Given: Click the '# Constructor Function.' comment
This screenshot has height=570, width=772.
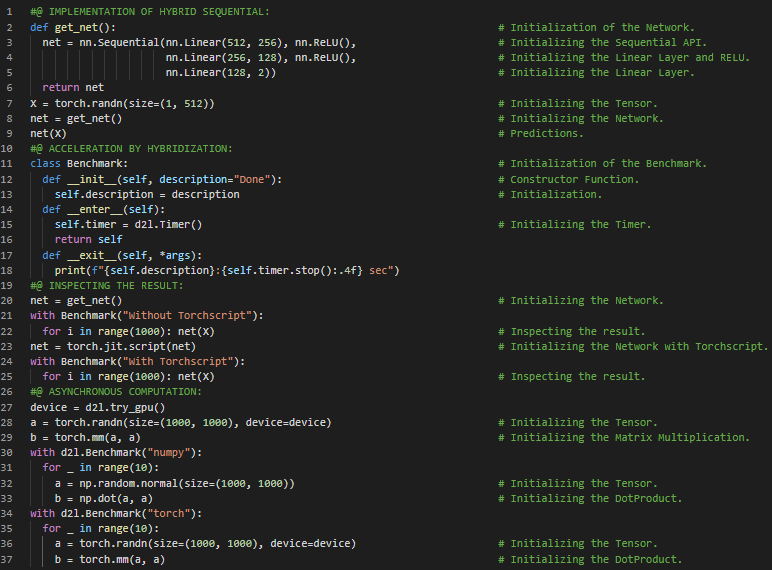Looking at the screenshot, I should coord(574,179).
